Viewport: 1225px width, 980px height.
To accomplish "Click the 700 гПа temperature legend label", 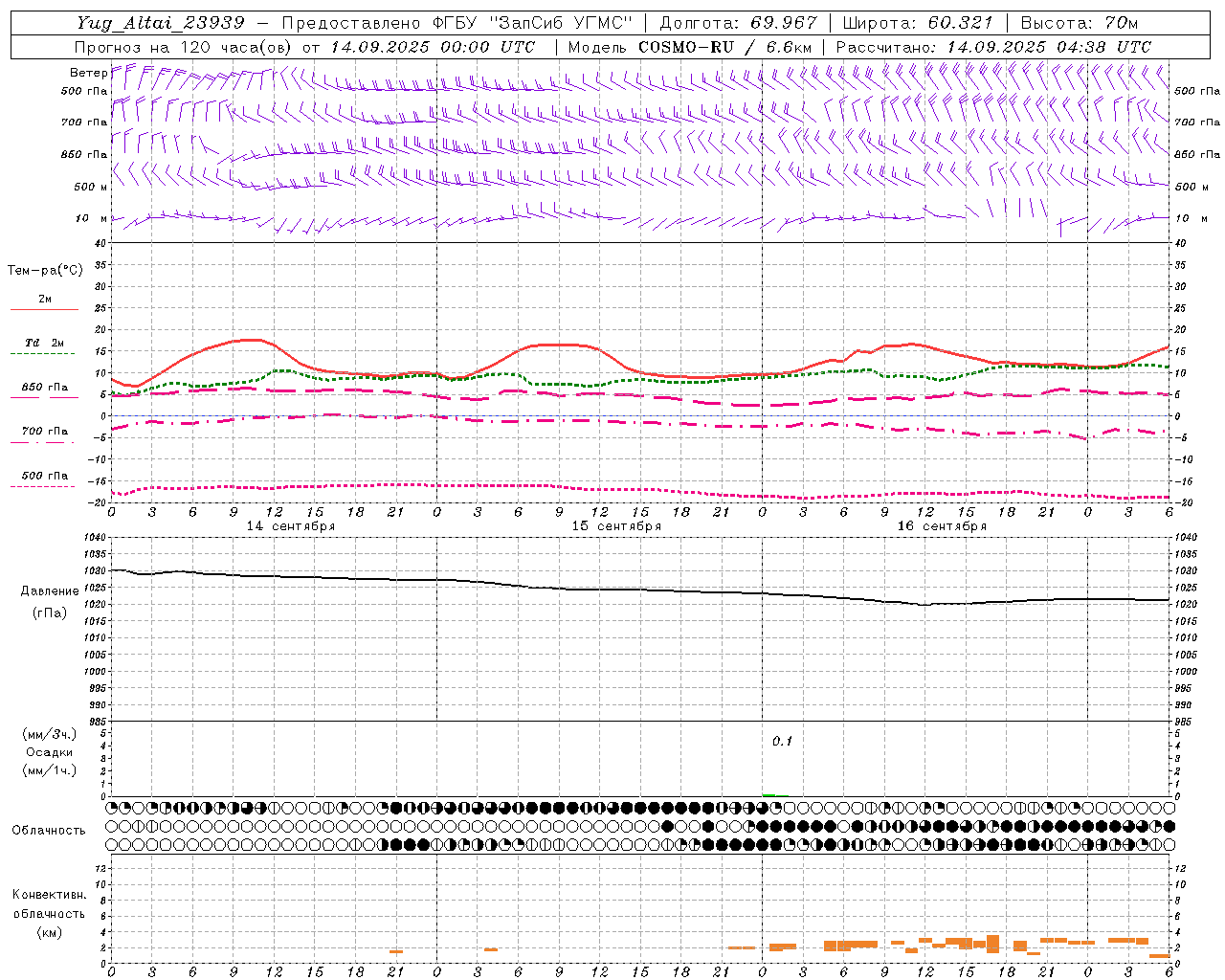I will point(45,432).
